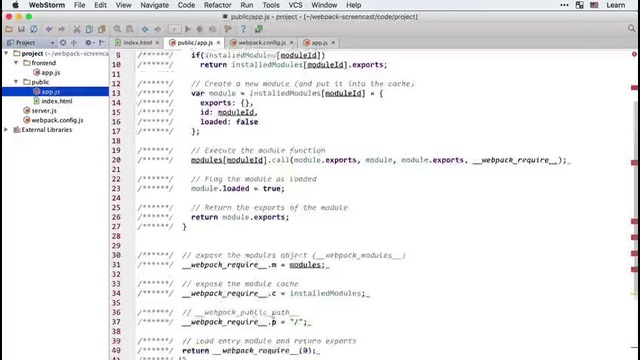
Task: Redo the last undone edit
Action: click(61, 29)
